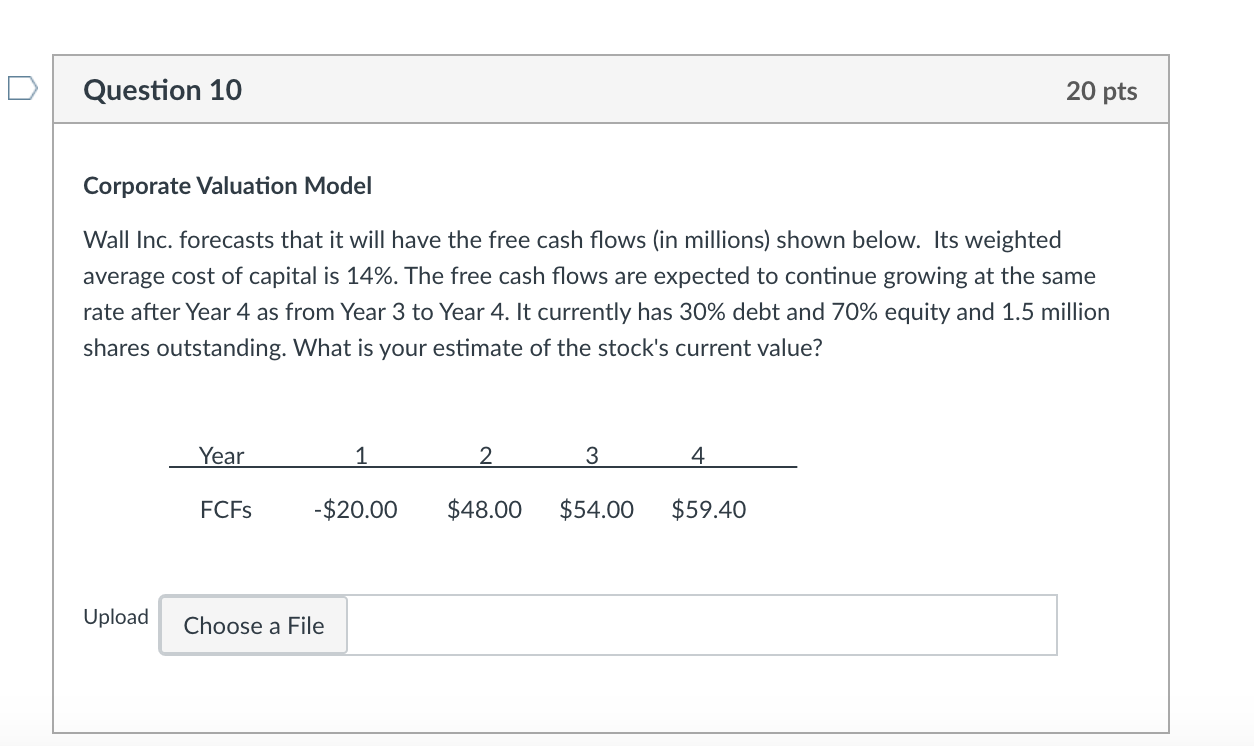The height and width of the screenshot is (746, 1254).
Task: Click the column header labeled 1
Action: 360,456
